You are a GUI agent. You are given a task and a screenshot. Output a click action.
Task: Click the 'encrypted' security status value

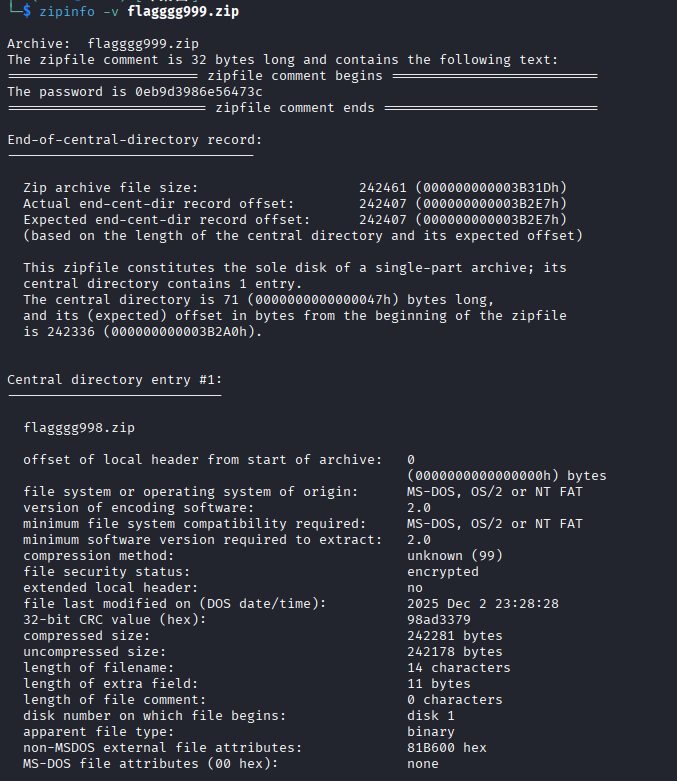coord(443,571)
